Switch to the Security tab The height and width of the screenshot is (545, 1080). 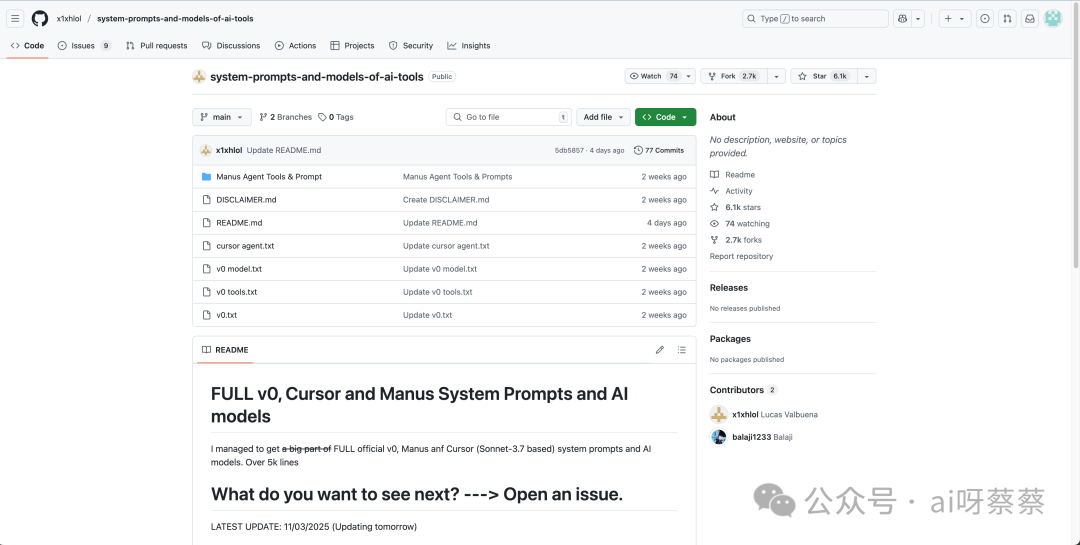point(411,46)
